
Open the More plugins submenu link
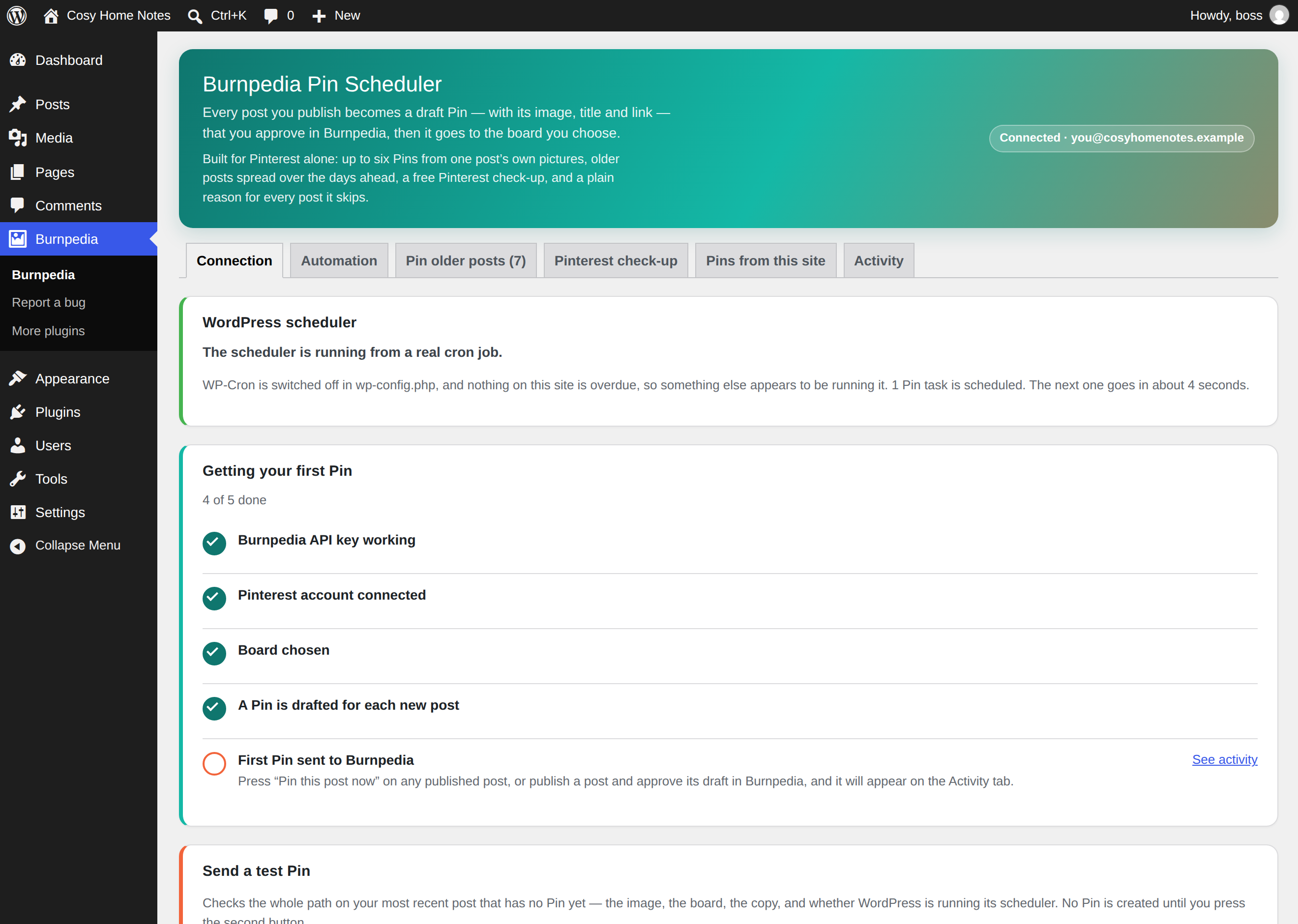tap(48, 331)
